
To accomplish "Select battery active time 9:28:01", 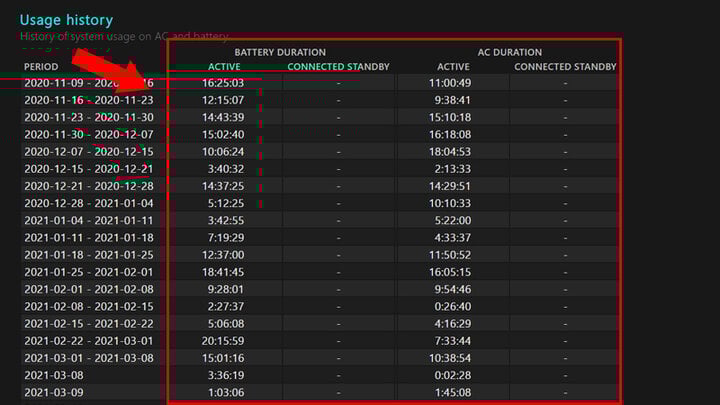I will click(x=226, y=290).
